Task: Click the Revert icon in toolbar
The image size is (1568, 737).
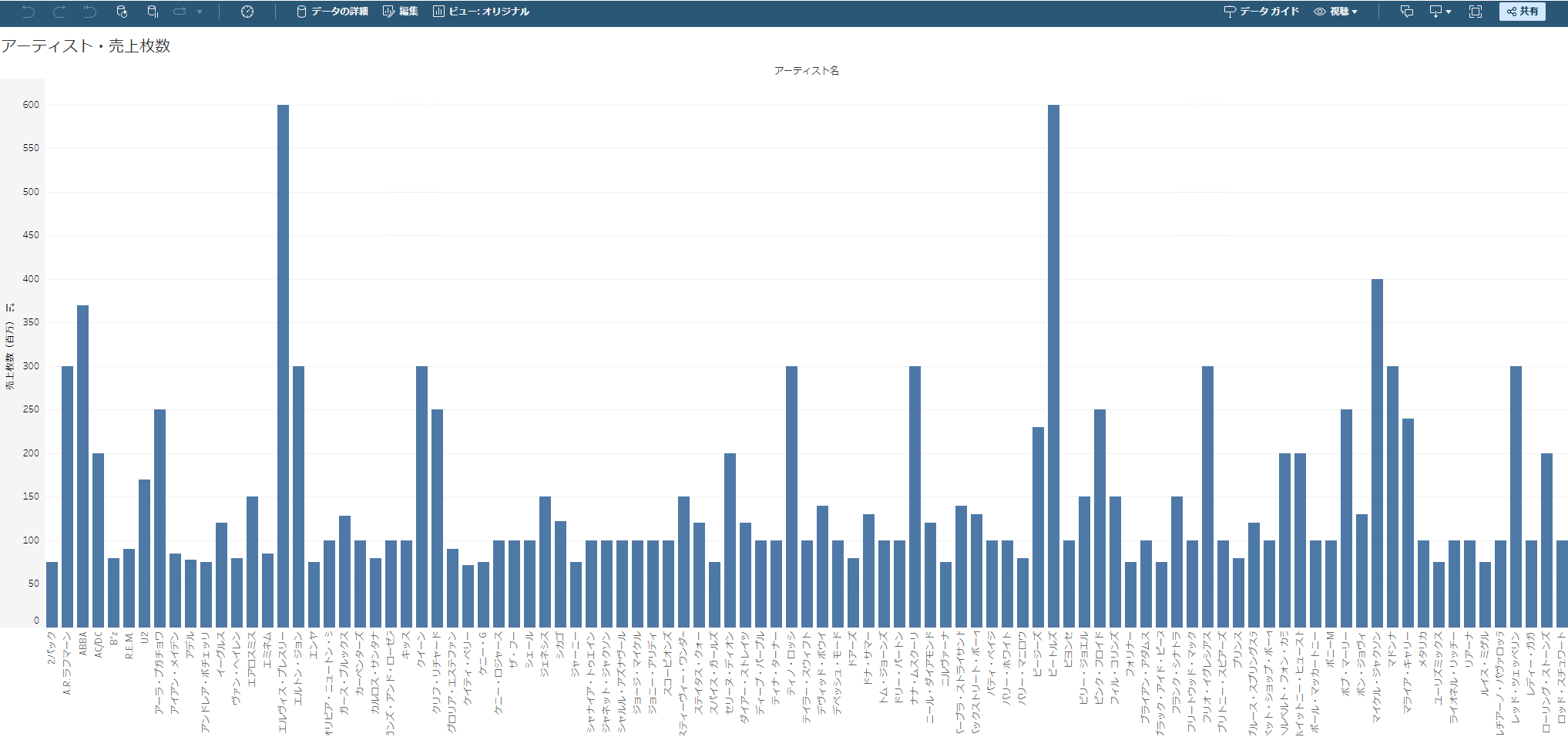Action: coord(90,12)
